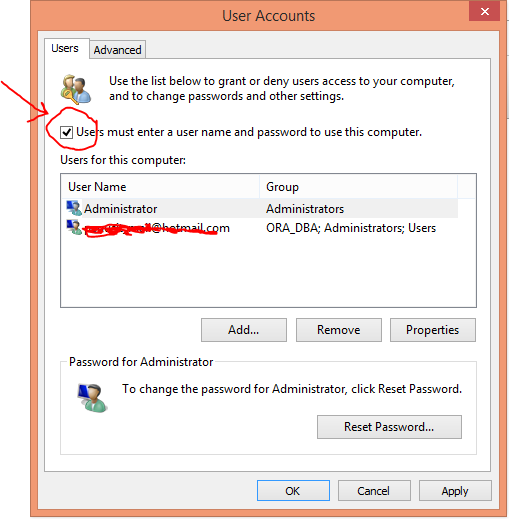Select the hotmail.com user account row
The width and height of the screenshot is (509, 519).
(260, 228)
